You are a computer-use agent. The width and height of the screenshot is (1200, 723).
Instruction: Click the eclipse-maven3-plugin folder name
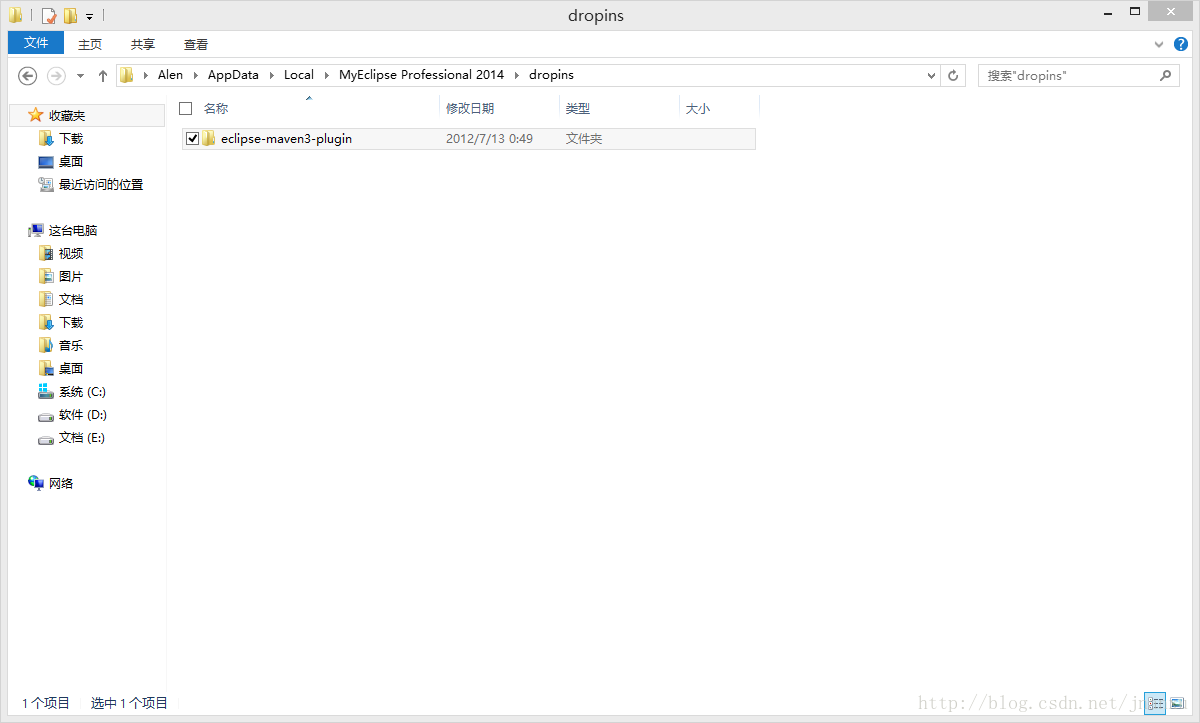286,139
